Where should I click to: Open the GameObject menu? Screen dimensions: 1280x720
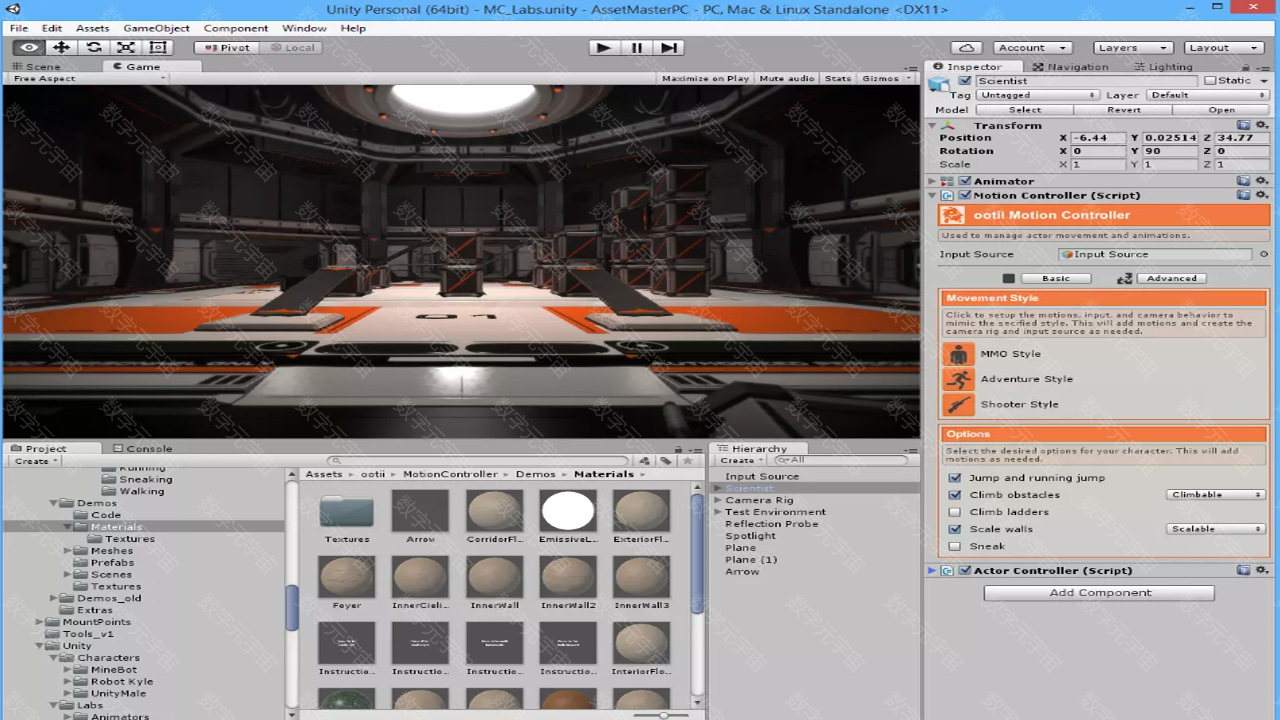tap(156, 28)
